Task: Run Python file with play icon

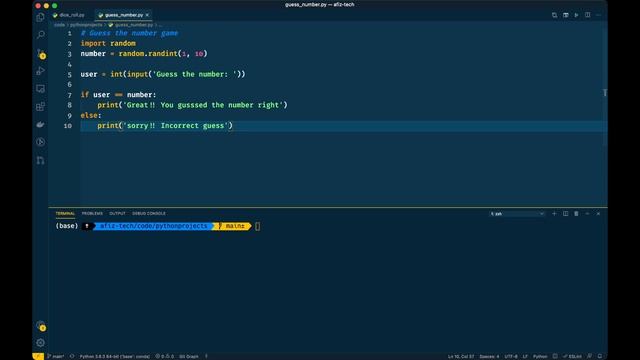Action: [x=576, y=15]
